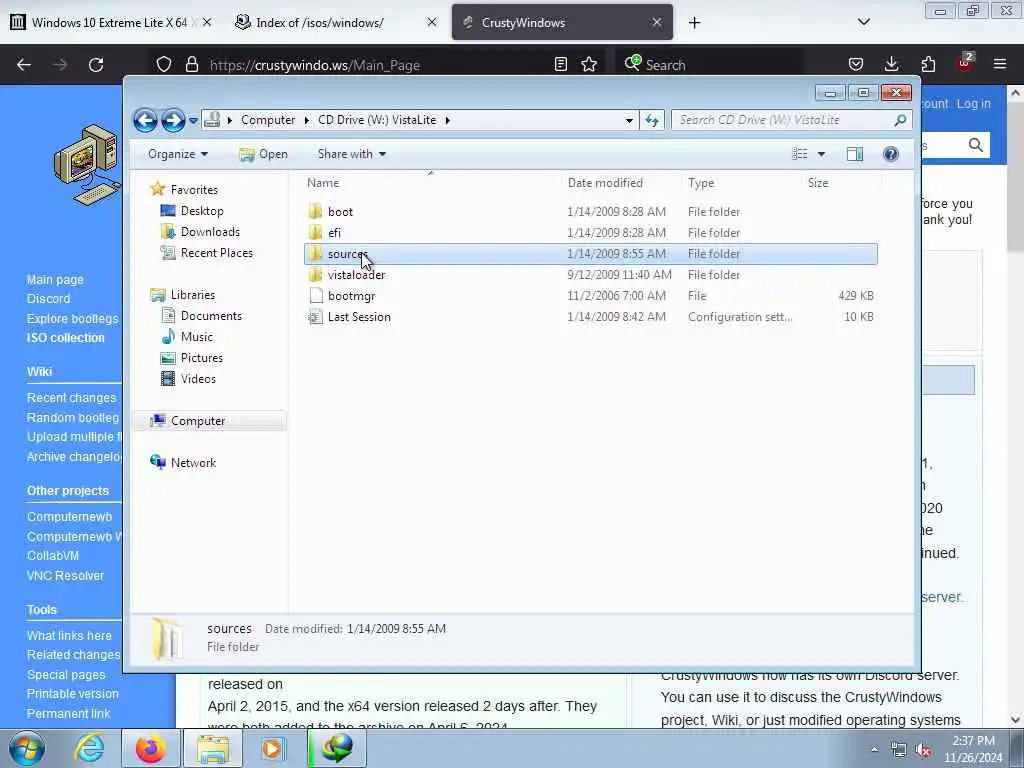Reload the page in Firefox

(x=96, y=65)
